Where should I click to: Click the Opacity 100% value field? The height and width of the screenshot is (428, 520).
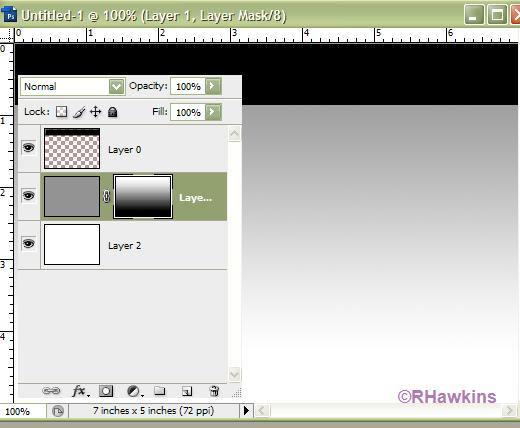click(188, 87)
